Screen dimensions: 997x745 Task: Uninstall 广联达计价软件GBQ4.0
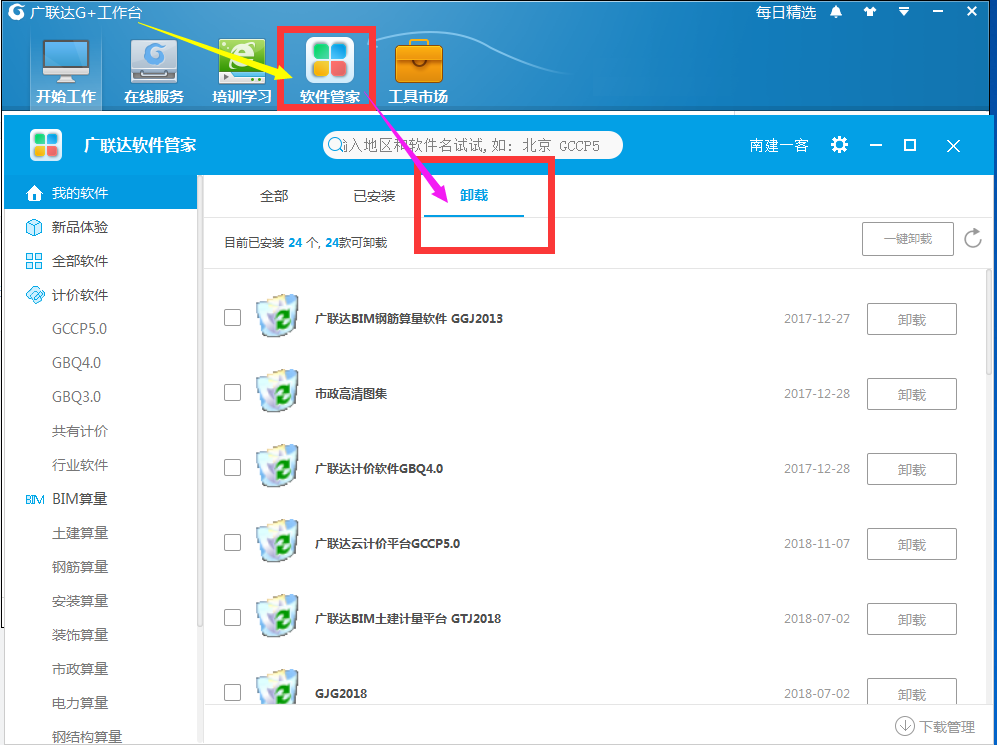coord(912,469)
